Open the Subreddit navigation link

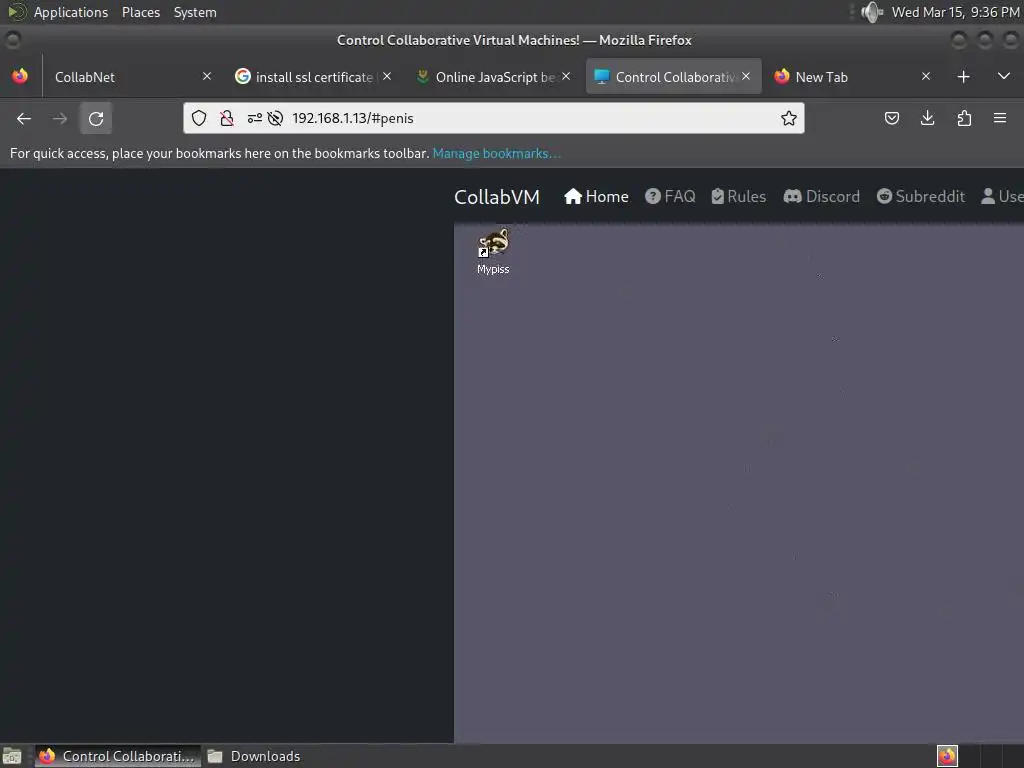coord(921,197)
